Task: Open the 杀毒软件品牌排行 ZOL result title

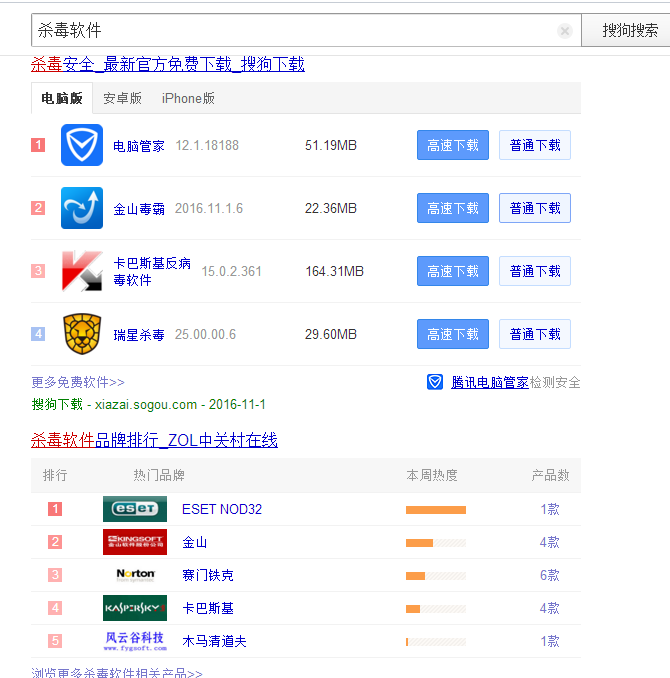Action: pos(154,440)
